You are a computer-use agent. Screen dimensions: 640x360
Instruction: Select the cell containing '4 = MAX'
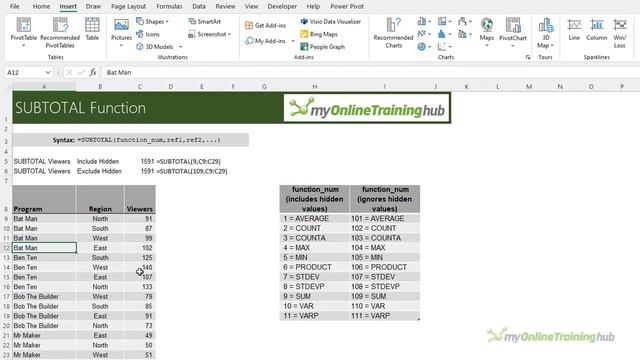coord(314,248)
